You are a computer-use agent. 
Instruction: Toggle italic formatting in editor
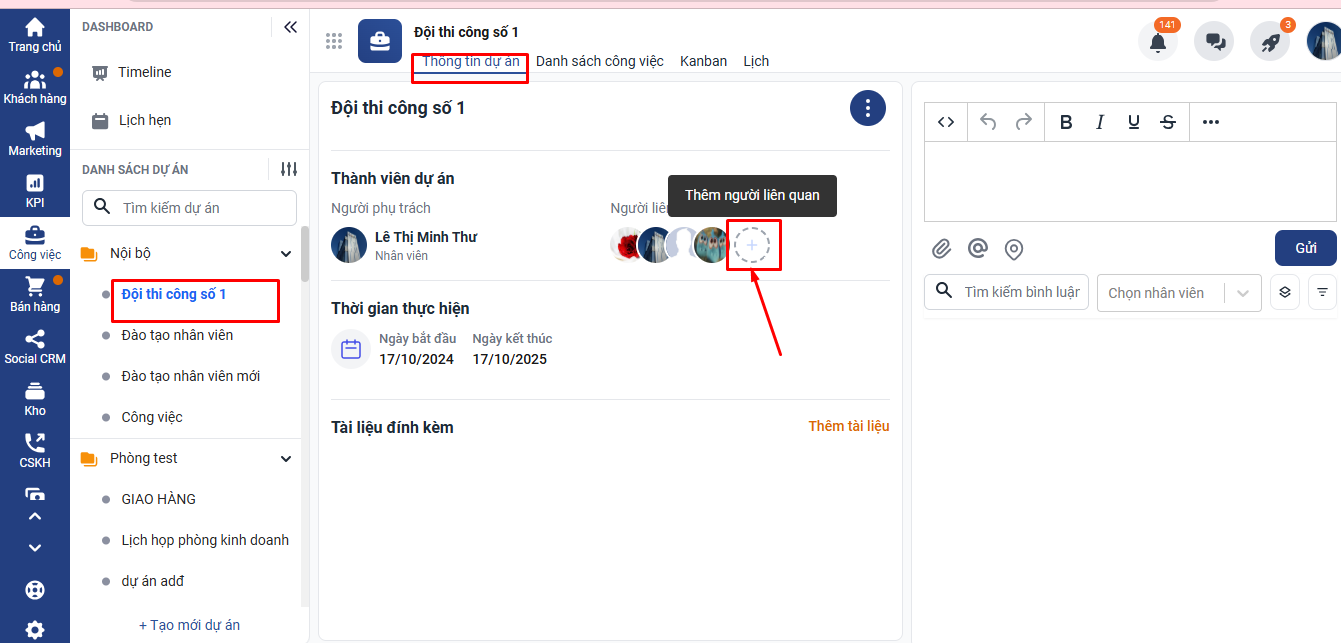(1100, 122)
